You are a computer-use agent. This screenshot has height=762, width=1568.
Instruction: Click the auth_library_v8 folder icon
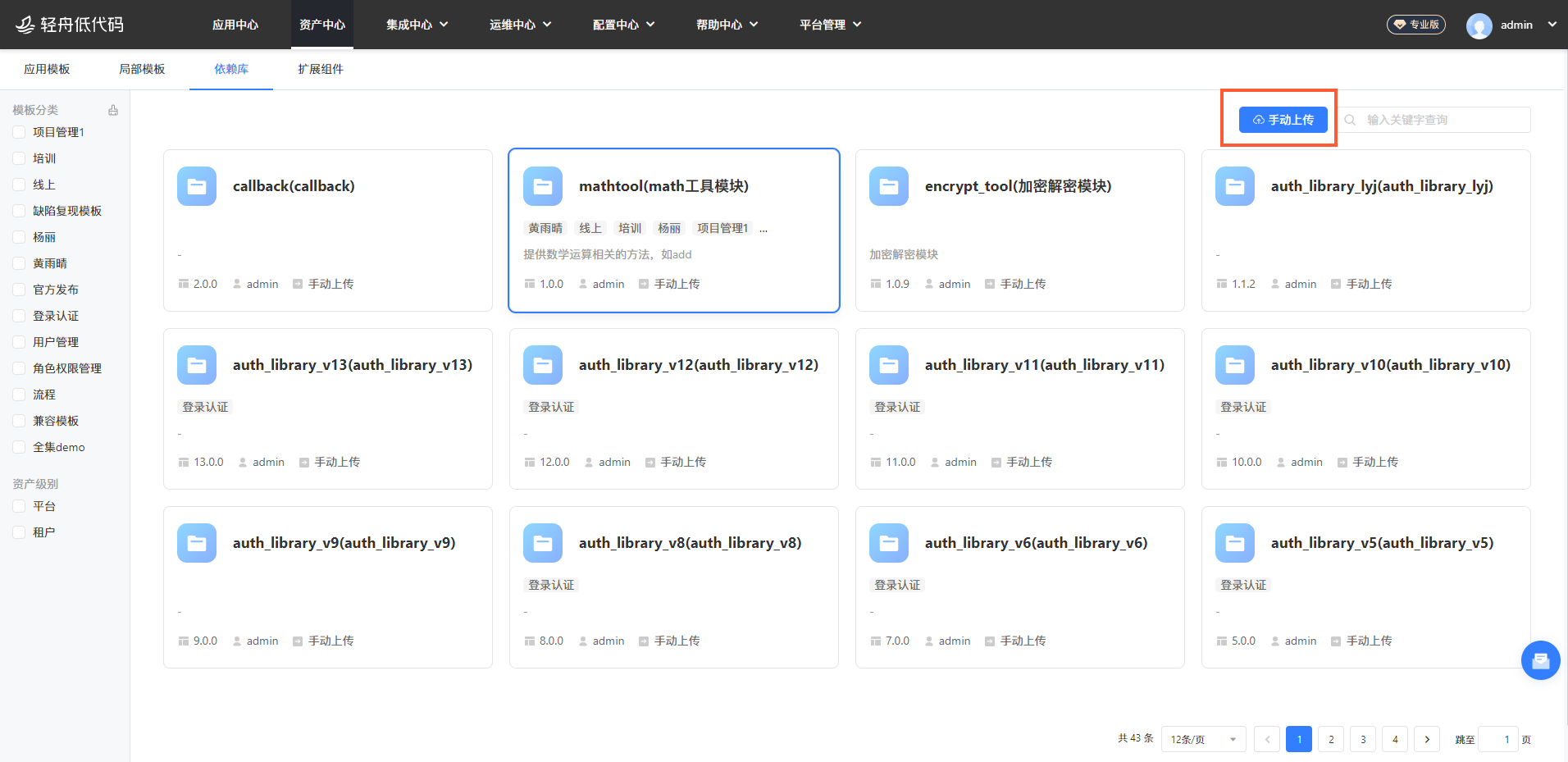[543, 543]
